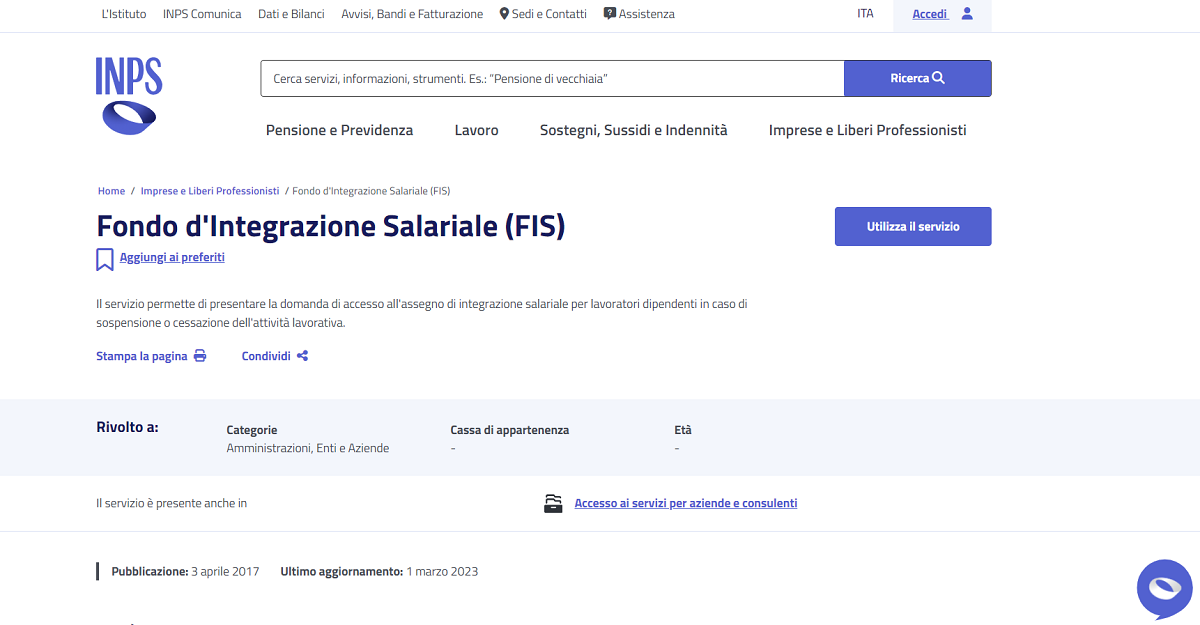Image resolution: width=1200 pixels, height=625 pixels.
Task: Open Imprese e Liberi Professionisti menu
Action: [x=868, y=130]
